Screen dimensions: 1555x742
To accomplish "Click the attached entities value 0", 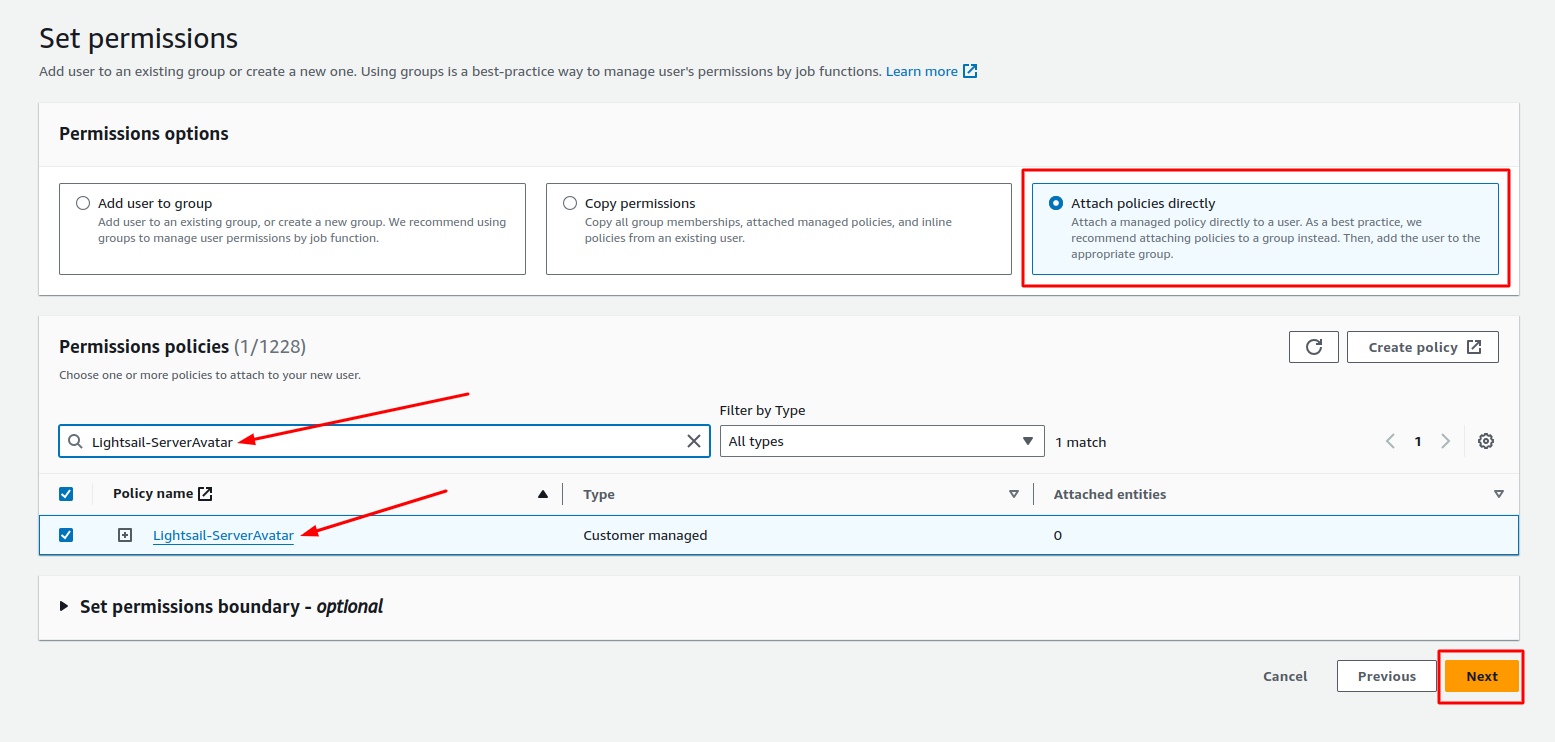I will coord(1058,535).
